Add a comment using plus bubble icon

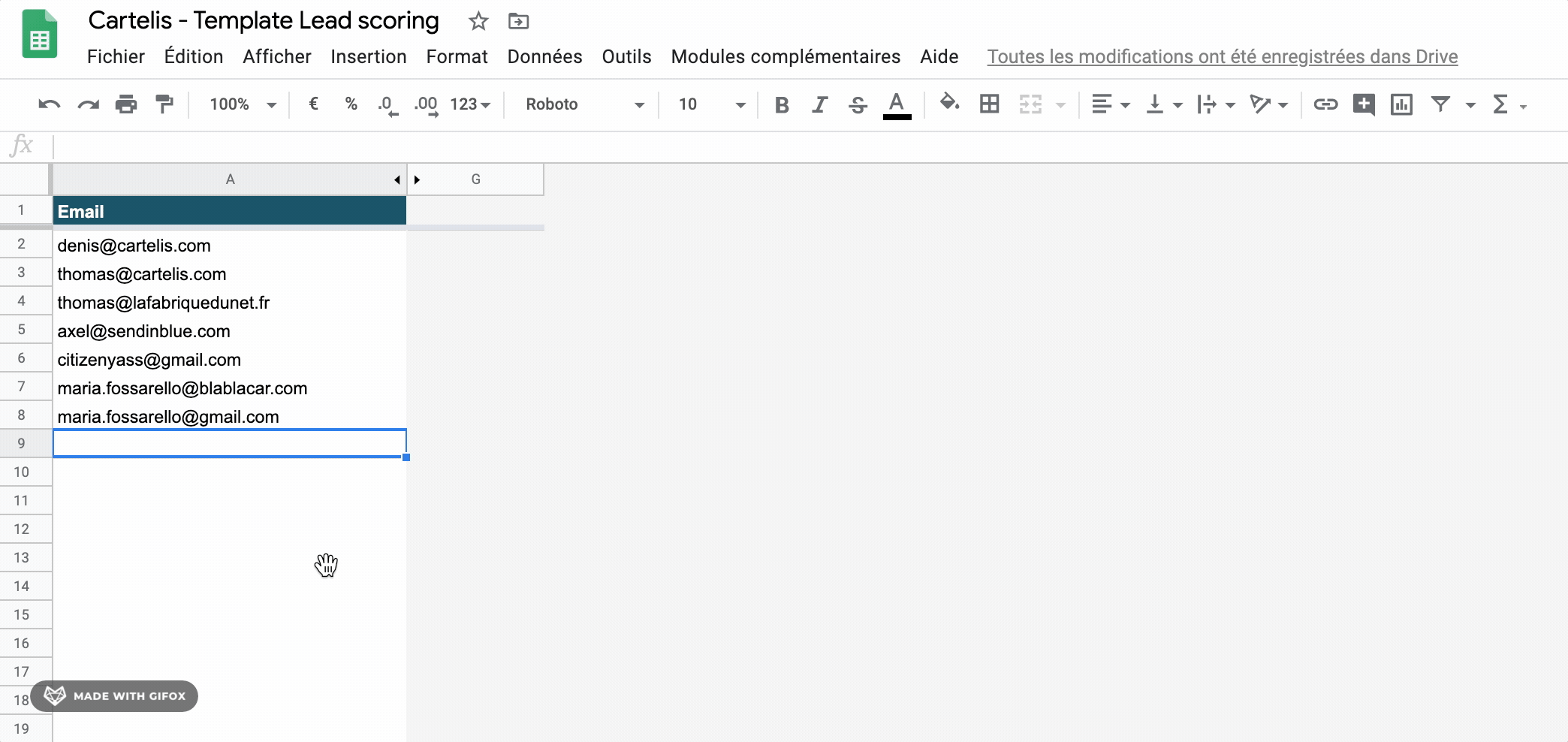[1363, 104]
